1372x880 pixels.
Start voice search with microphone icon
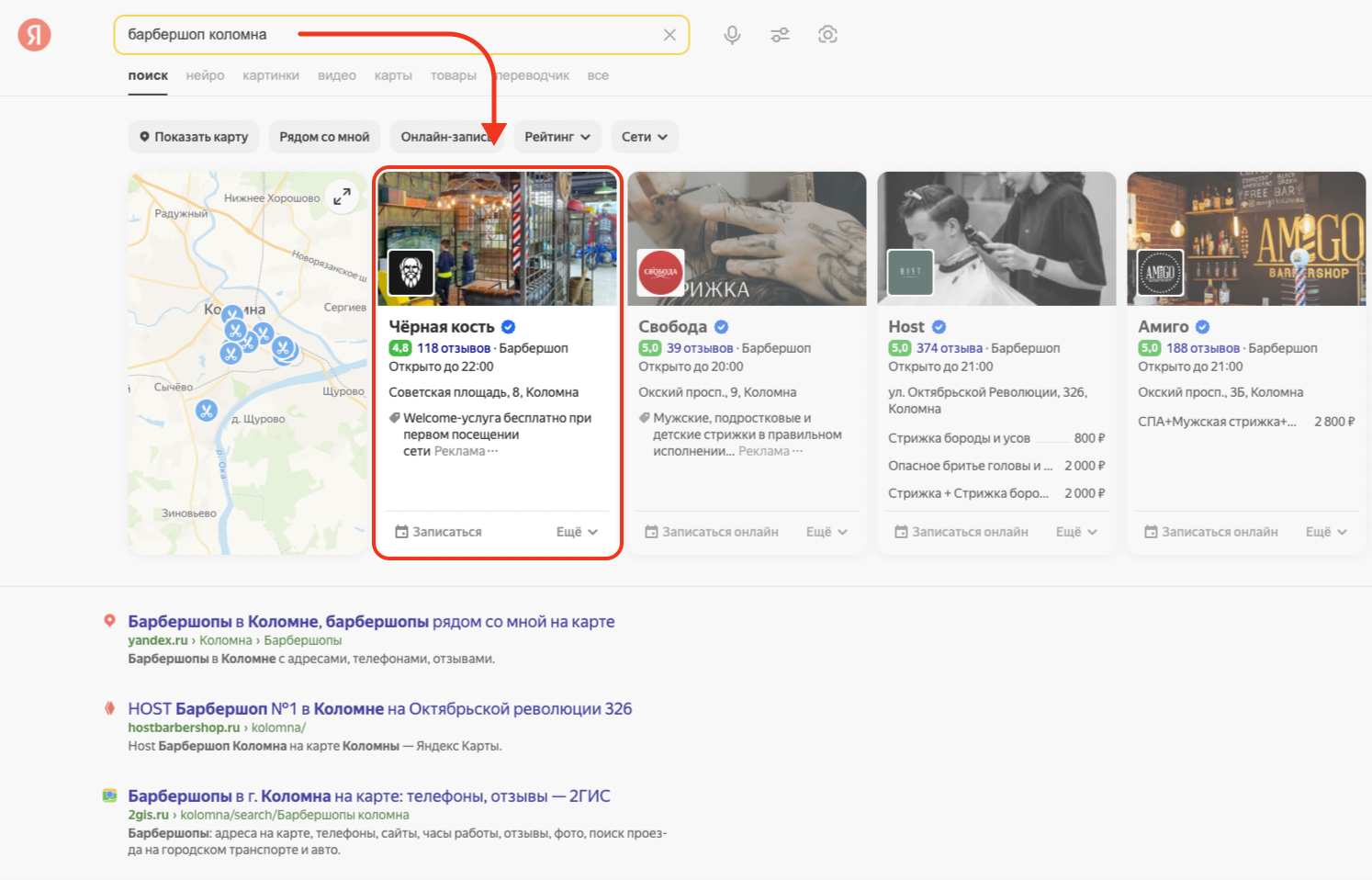click(732, 35)
